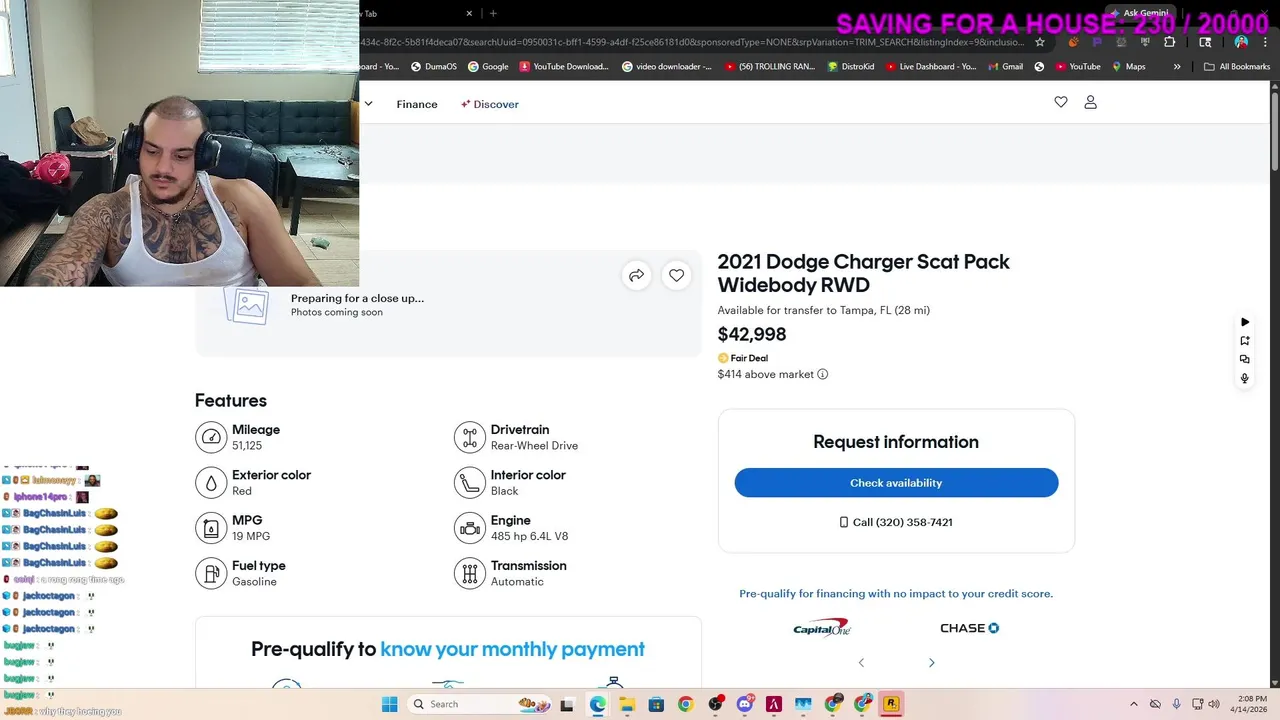Open the video downloader bookmark
The height and width of the screenshot is (720, 1280).
click(x=667, y=67)
